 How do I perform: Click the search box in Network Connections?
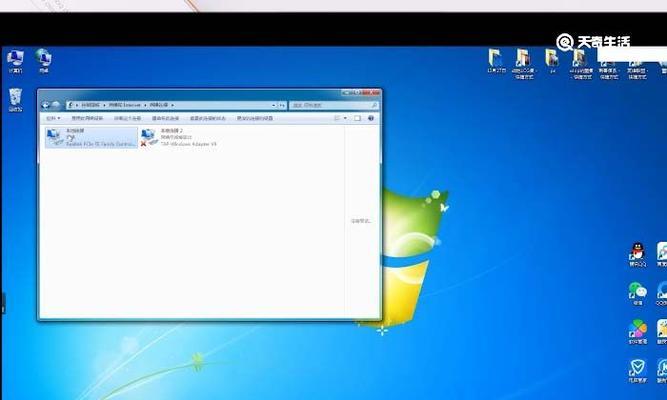(x=333, y=105)
